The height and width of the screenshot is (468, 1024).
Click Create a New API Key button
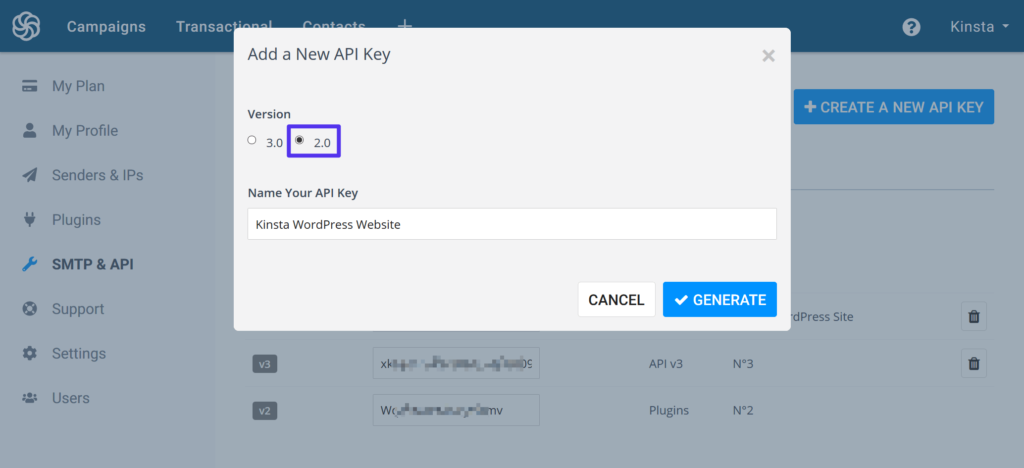tap(893, 107)
